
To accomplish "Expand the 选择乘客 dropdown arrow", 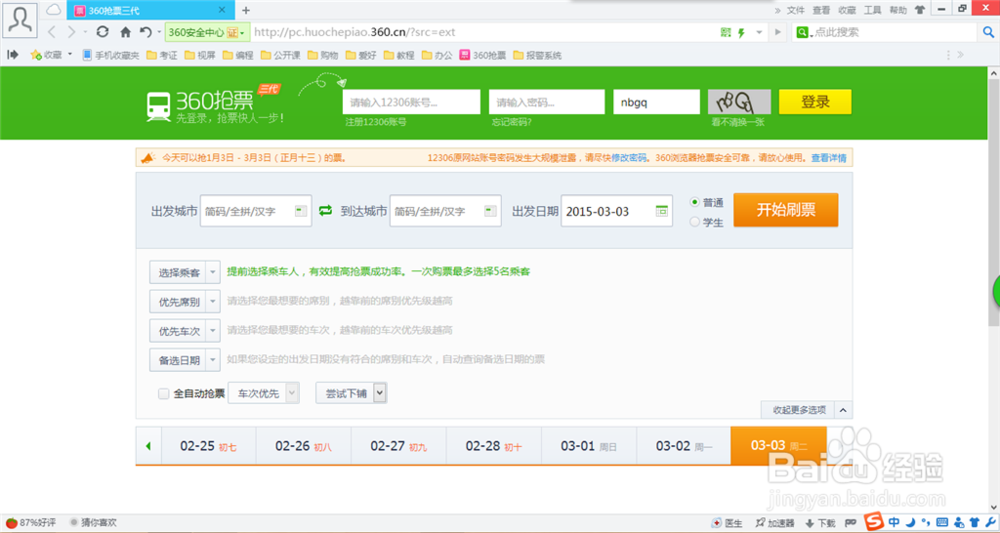I will coord(213,272).
